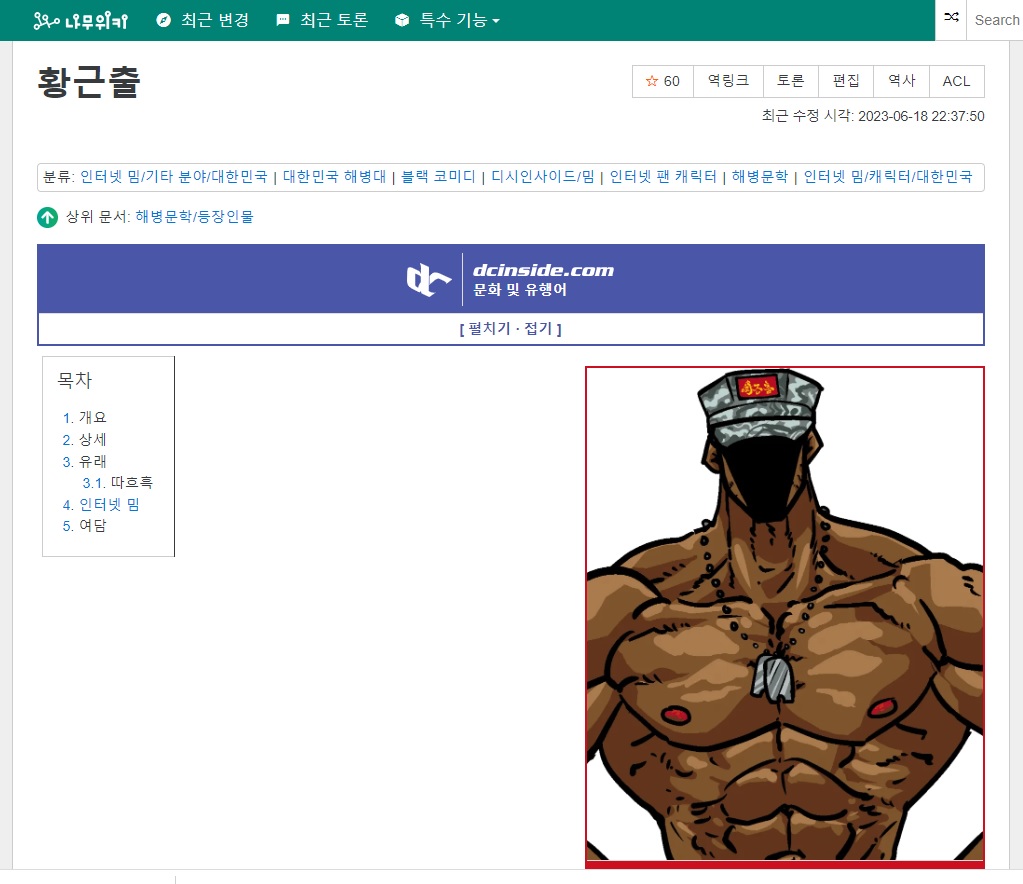Click the green up-arrow parent document icon
This screenshot has height=884, width=1023.
point(47,217)
